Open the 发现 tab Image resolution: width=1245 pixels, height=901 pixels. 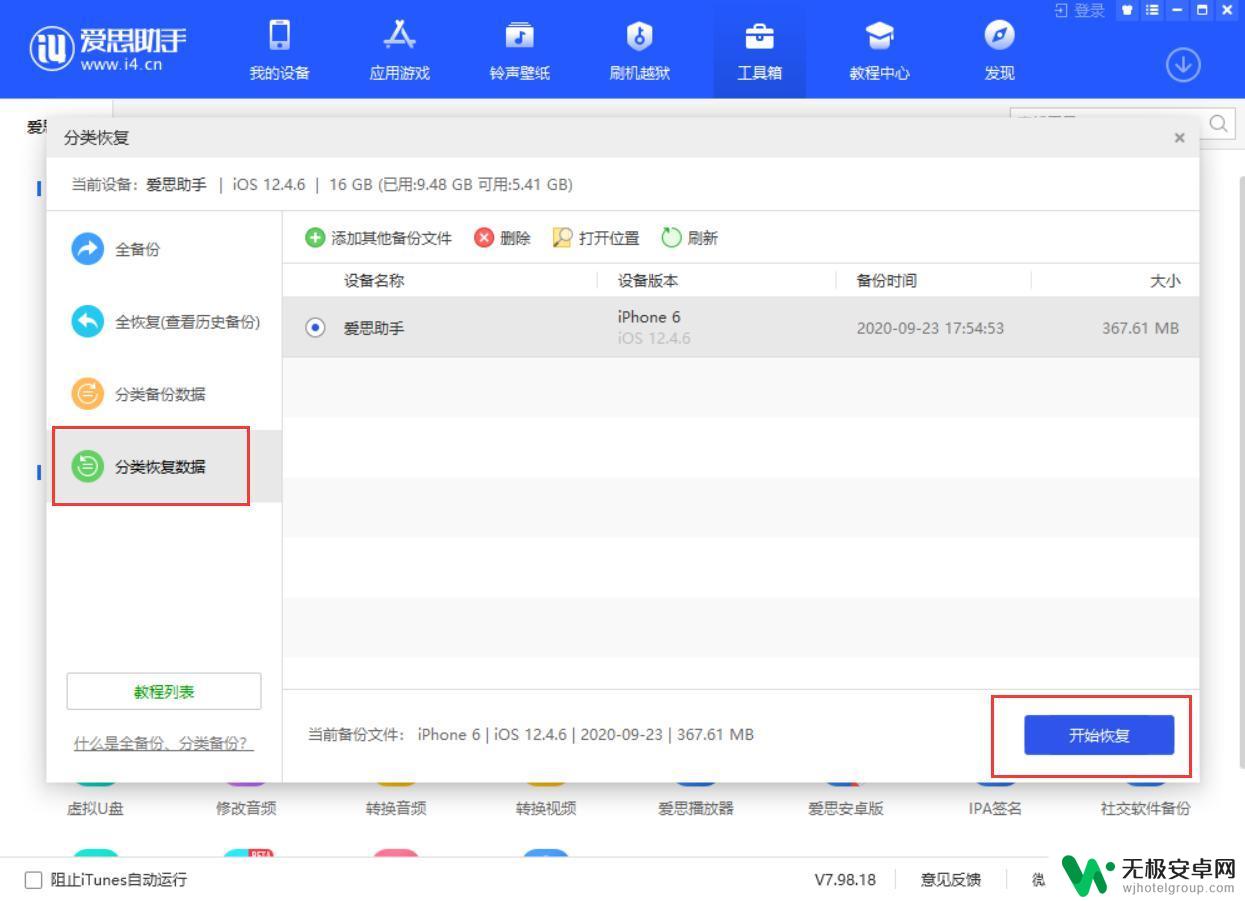click(999, 50)
